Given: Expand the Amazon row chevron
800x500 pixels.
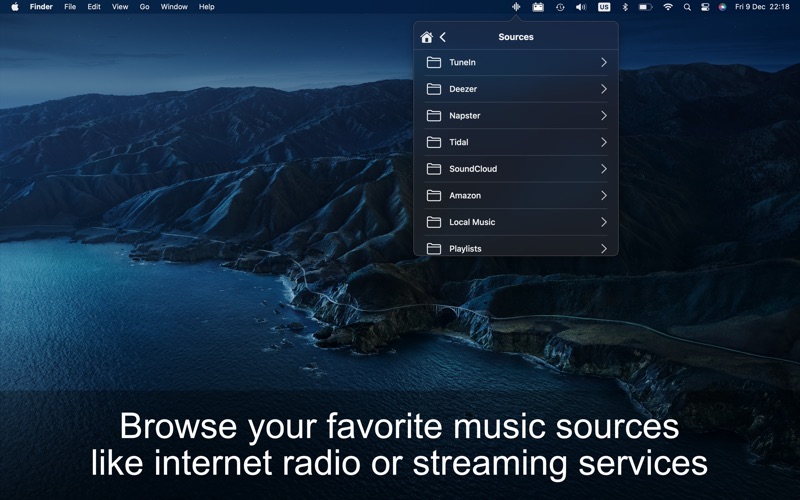Looking at the screenshot, I should click(604, 195).
